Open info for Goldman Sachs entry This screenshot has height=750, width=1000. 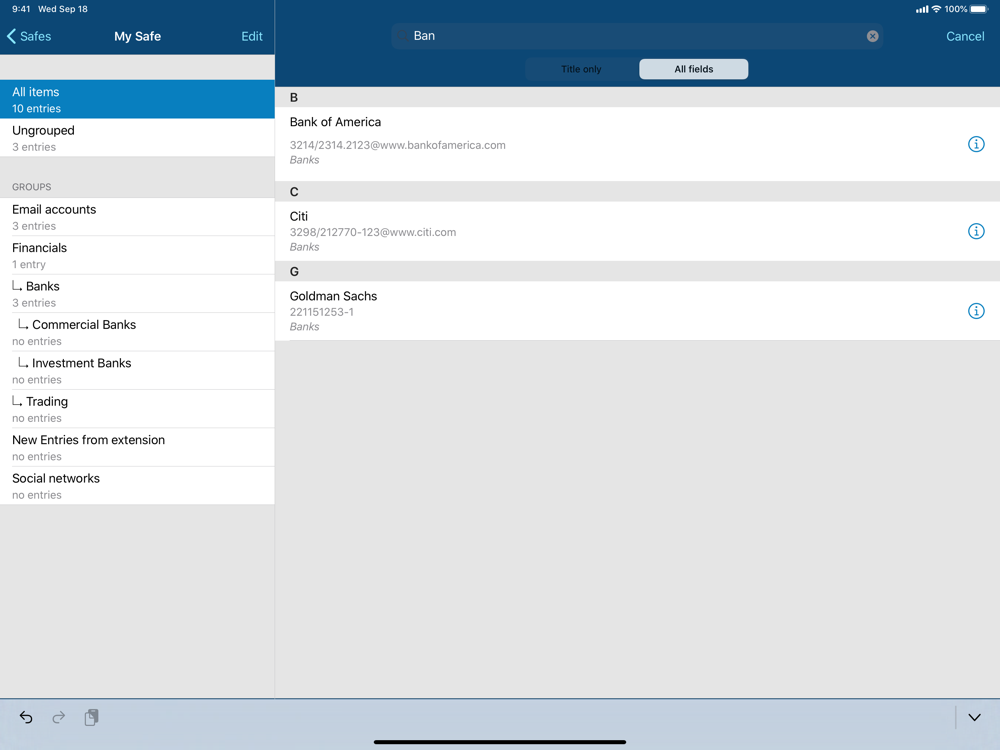[x=976, y=311]
